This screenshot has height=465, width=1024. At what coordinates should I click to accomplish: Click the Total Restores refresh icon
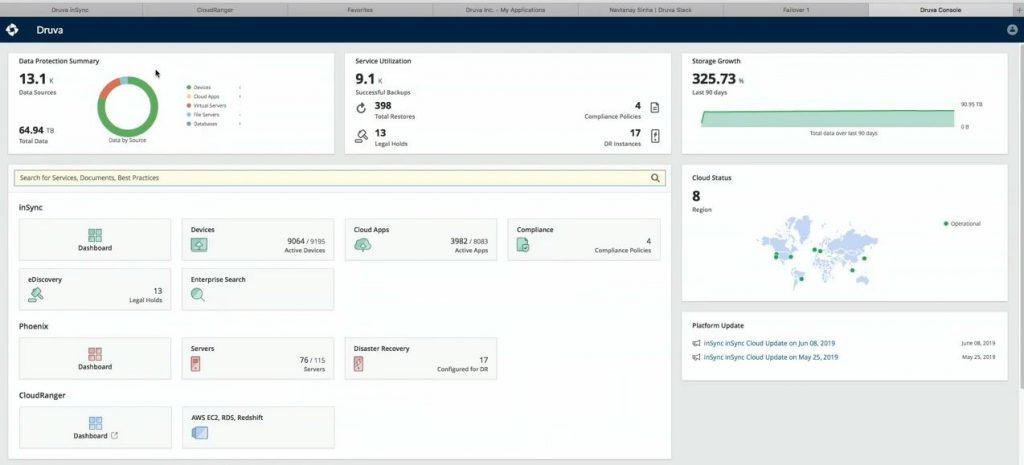coord(361,108)
